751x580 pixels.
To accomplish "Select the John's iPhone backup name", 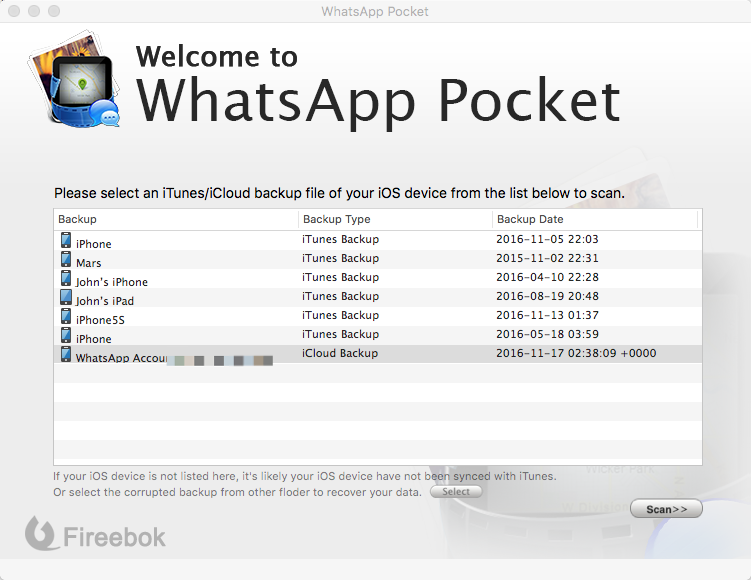I will pyautogui.click(x=112, y=282).
